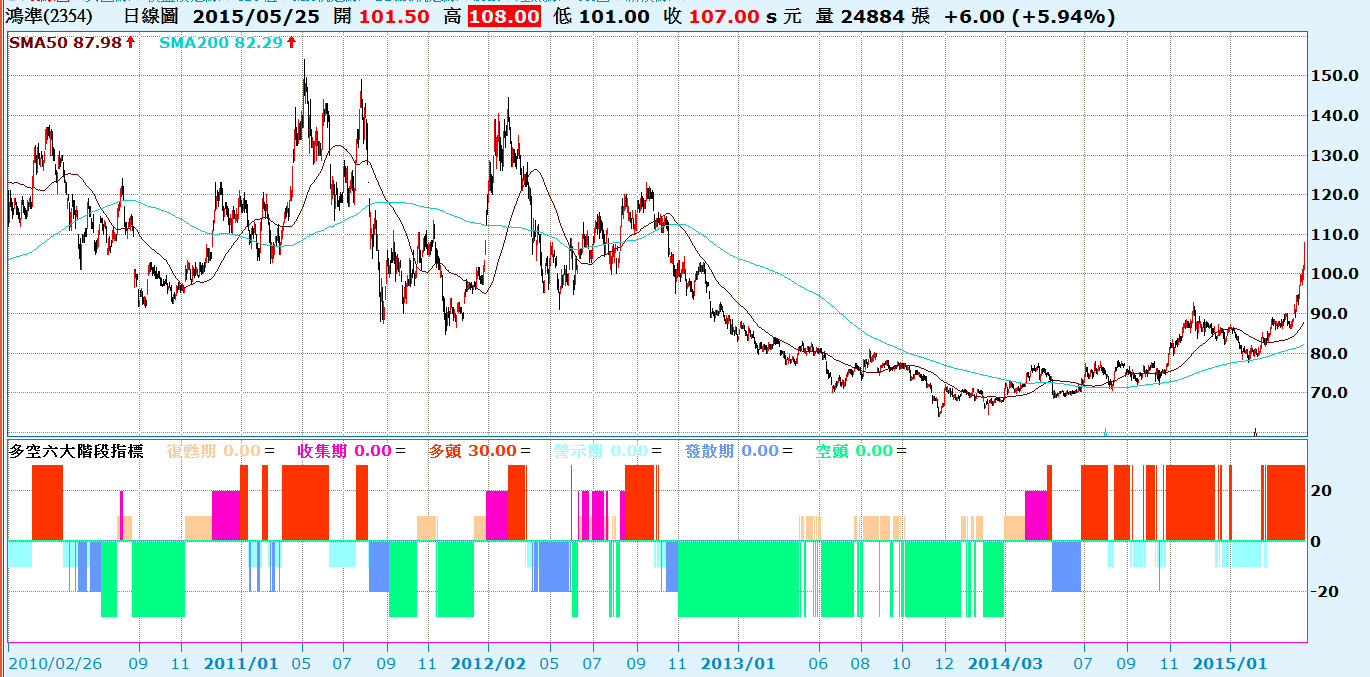The height and width of the screenshot is (677, 1370).
Task: Click the equals sign after 復甦期 0.00
Action: [269, 451]
